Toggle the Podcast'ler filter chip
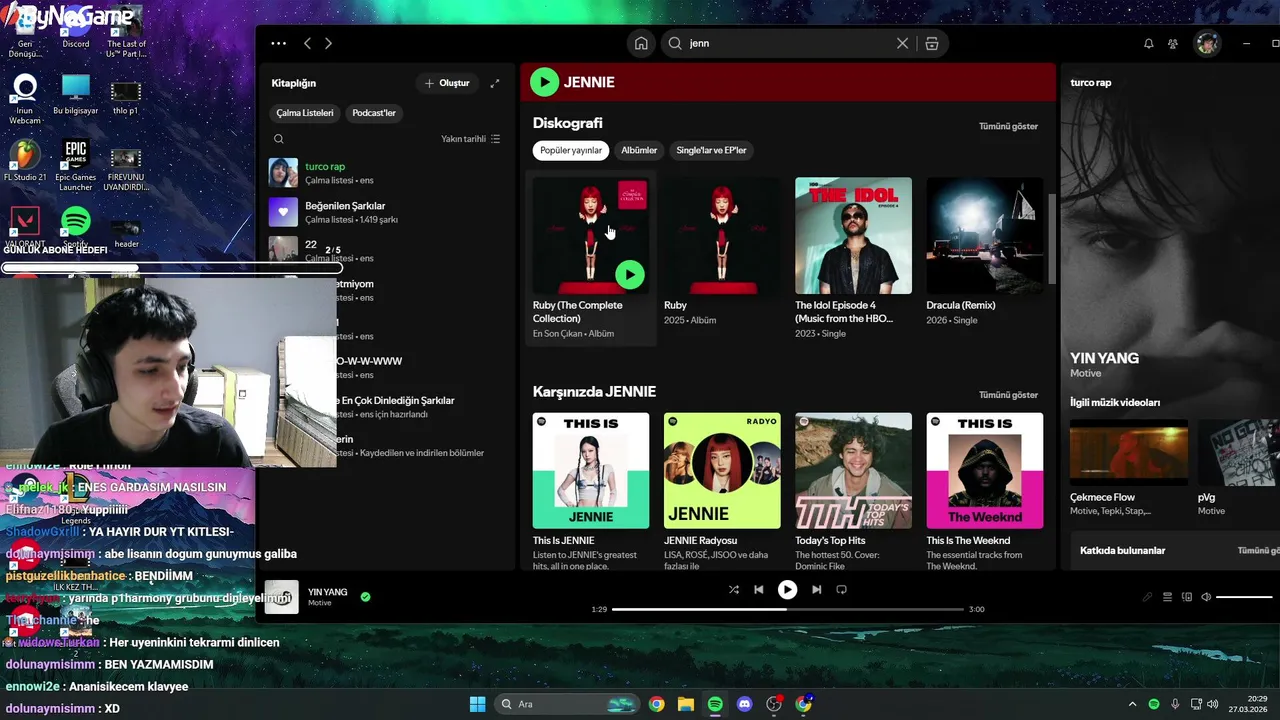Image resolution: width=1280 pixels, height=720 pixels. pyautogui.click(x=374, y=113)
